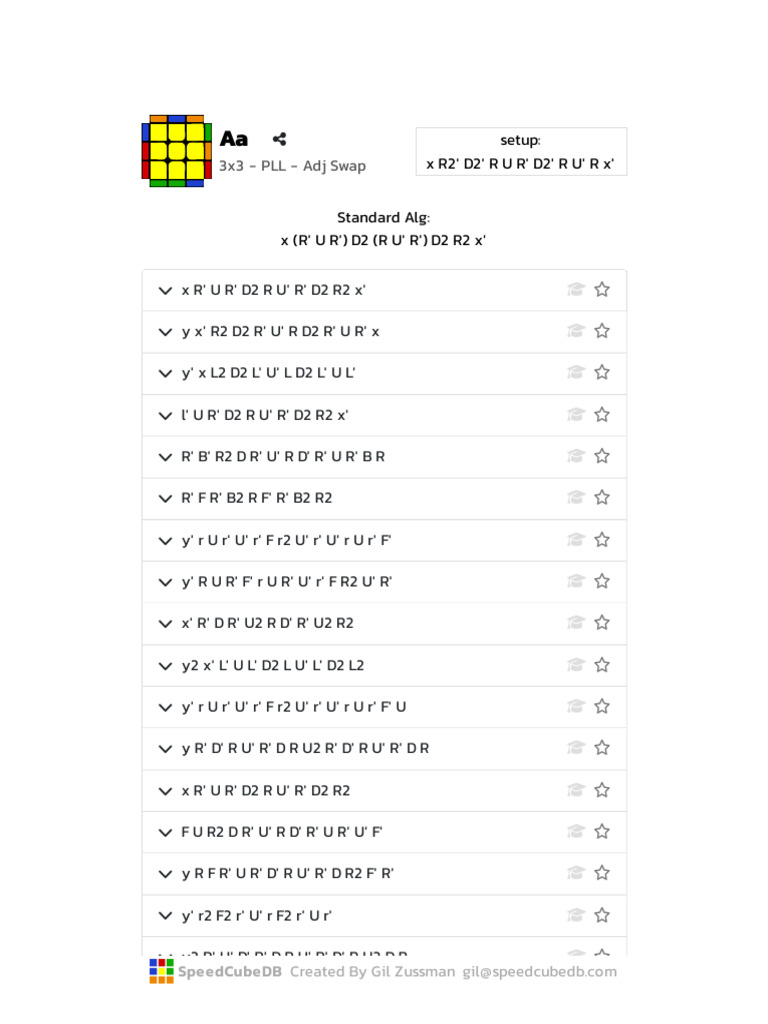Expand the R' F R' B2 algorithm details
This screenshot has width=768, height=1024.
click(x=165, y=498)
